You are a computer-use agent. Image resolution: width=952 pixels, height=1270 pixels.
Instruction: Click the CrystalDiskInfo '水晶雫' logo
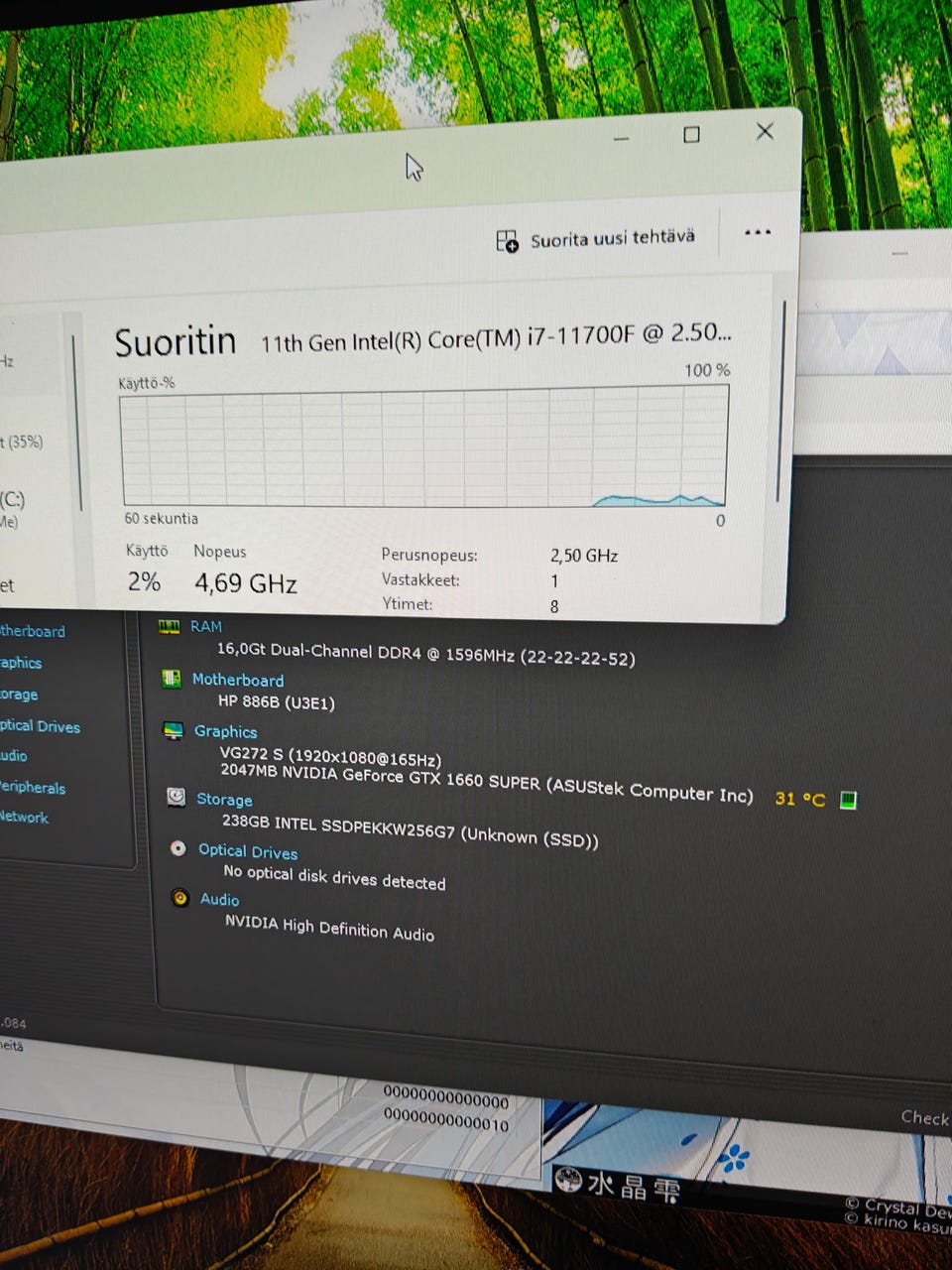(618, 1185)
